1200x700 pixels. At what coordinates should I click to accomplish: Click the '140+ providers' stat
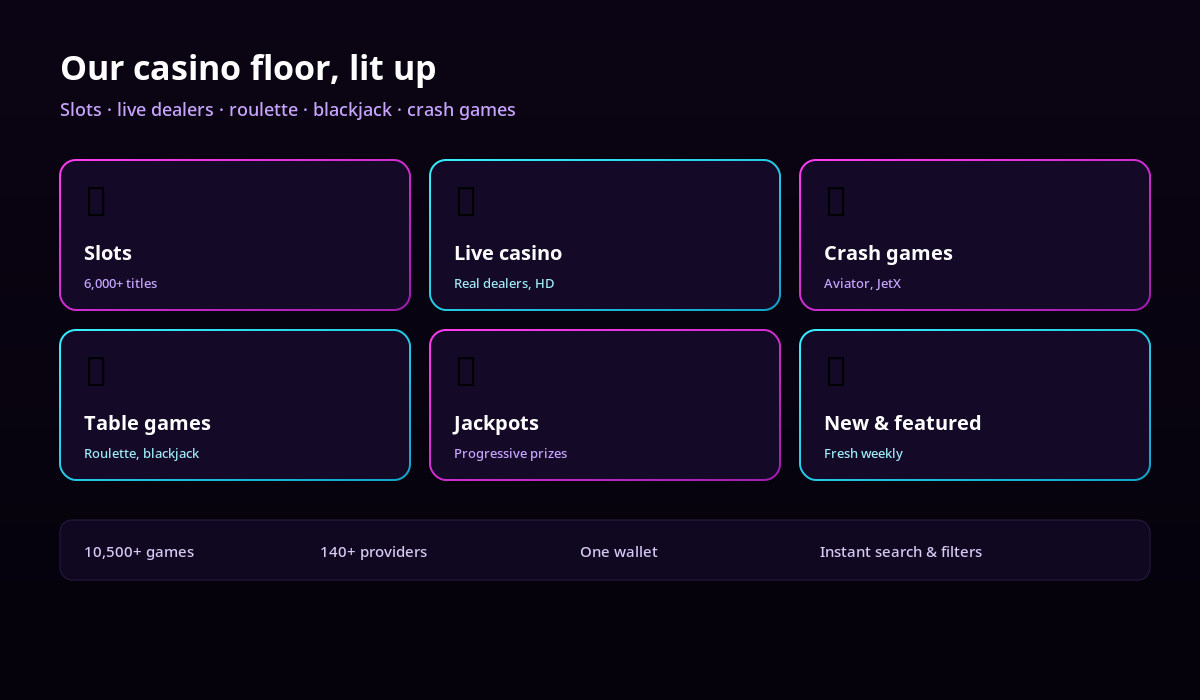(x=373, y=552)
